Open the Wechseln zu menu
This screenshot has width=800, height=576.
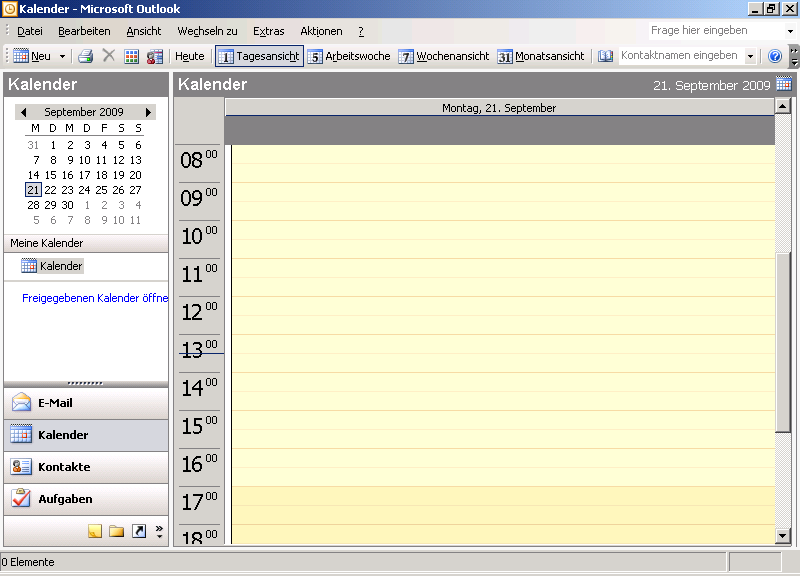(x=207, y=31)
